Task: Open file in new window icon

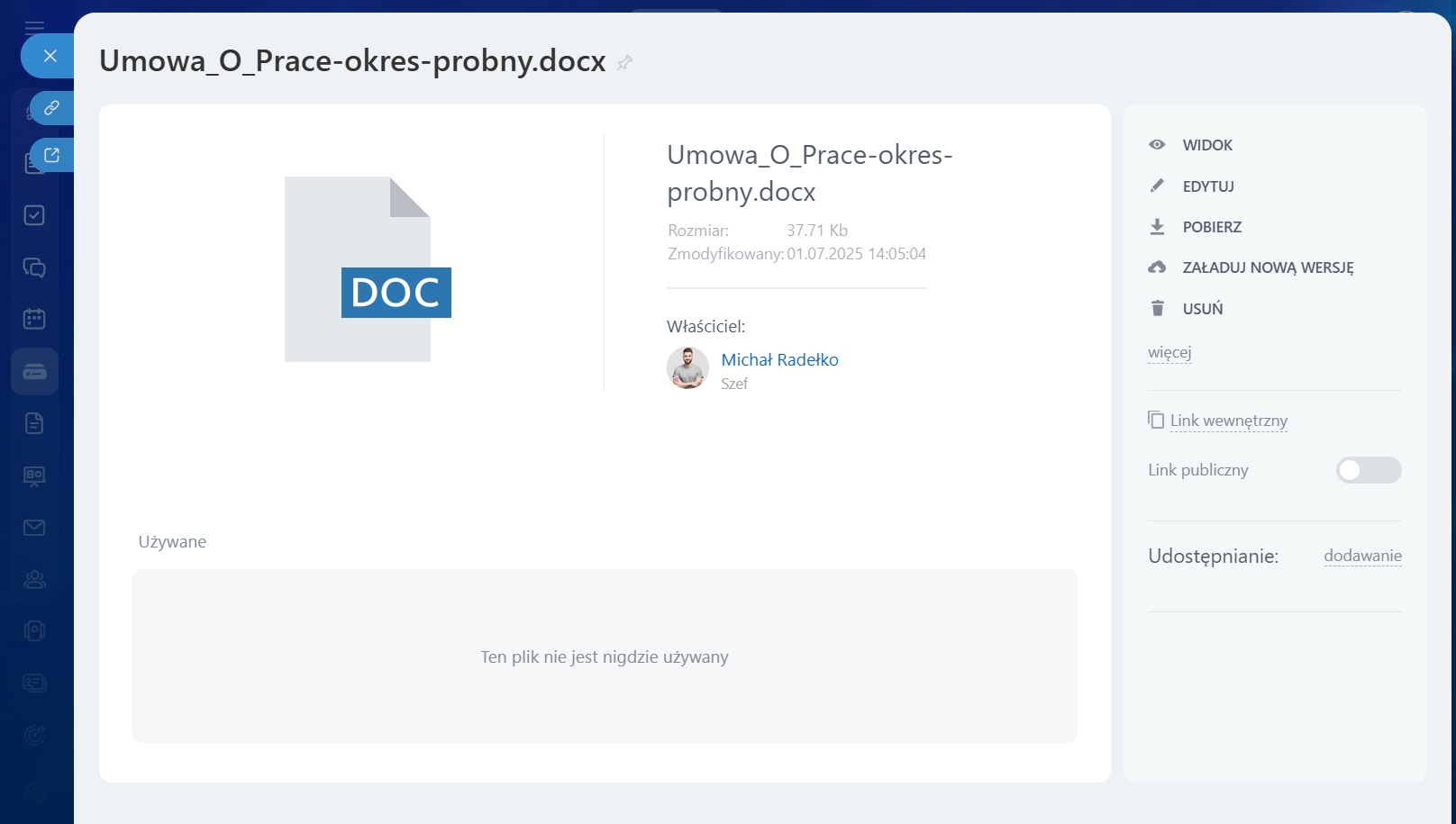Action: click(52, 155)
